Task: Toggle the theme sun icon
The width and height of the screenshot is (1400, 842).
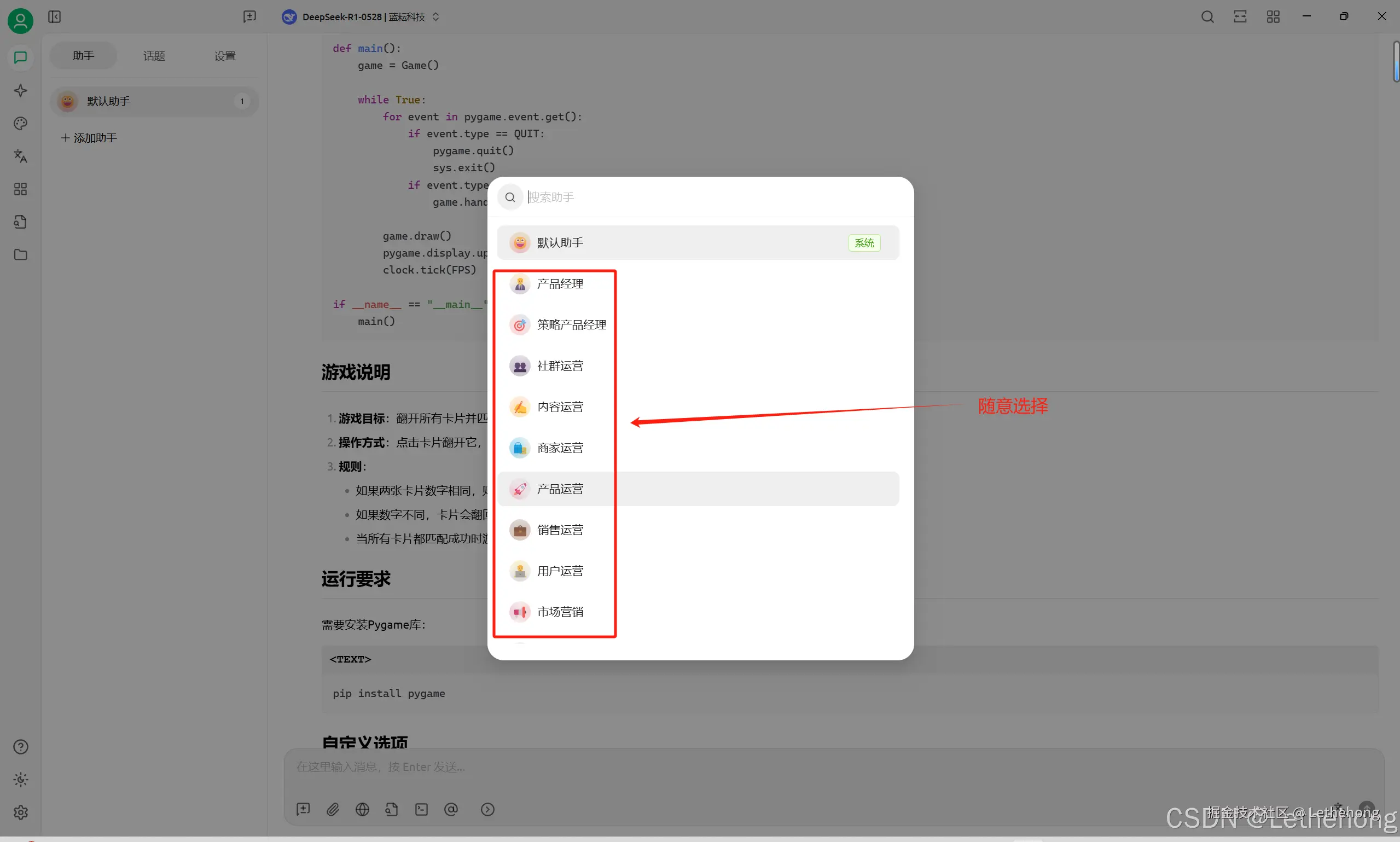Action: tap(20, 780)
